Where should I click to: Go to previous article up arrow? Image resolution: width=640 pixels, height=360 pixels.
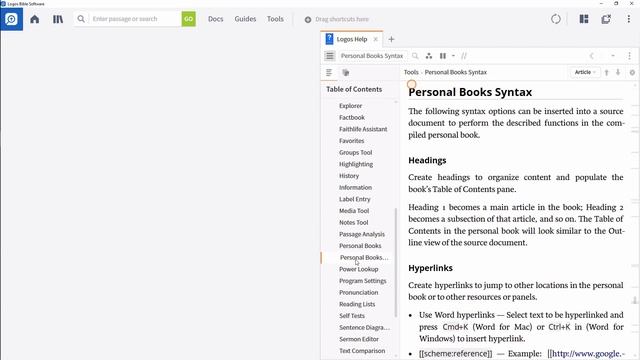pos(607,72)
